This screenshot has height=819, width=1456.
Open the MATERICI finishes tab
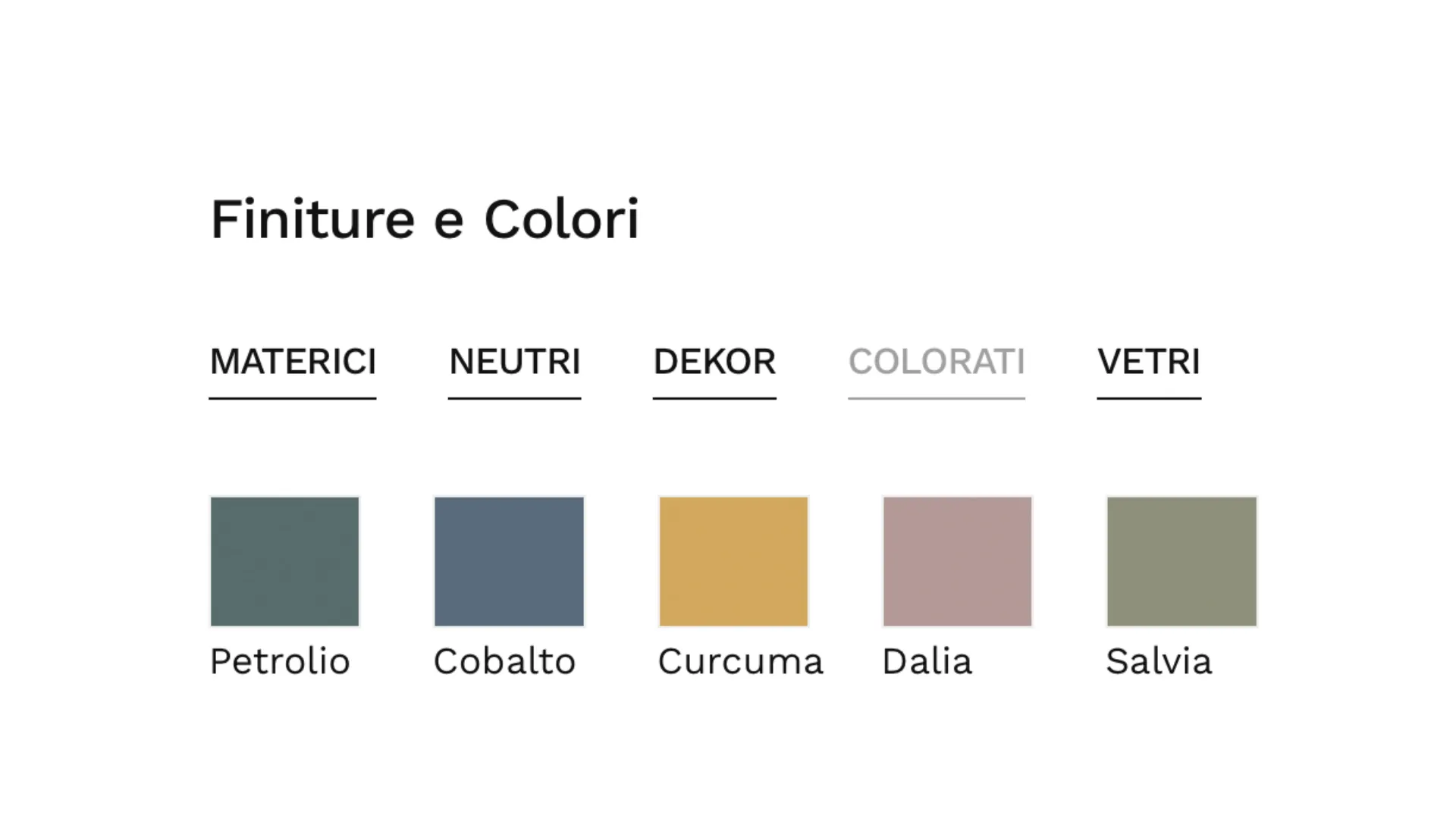click(x=293, y=362)
